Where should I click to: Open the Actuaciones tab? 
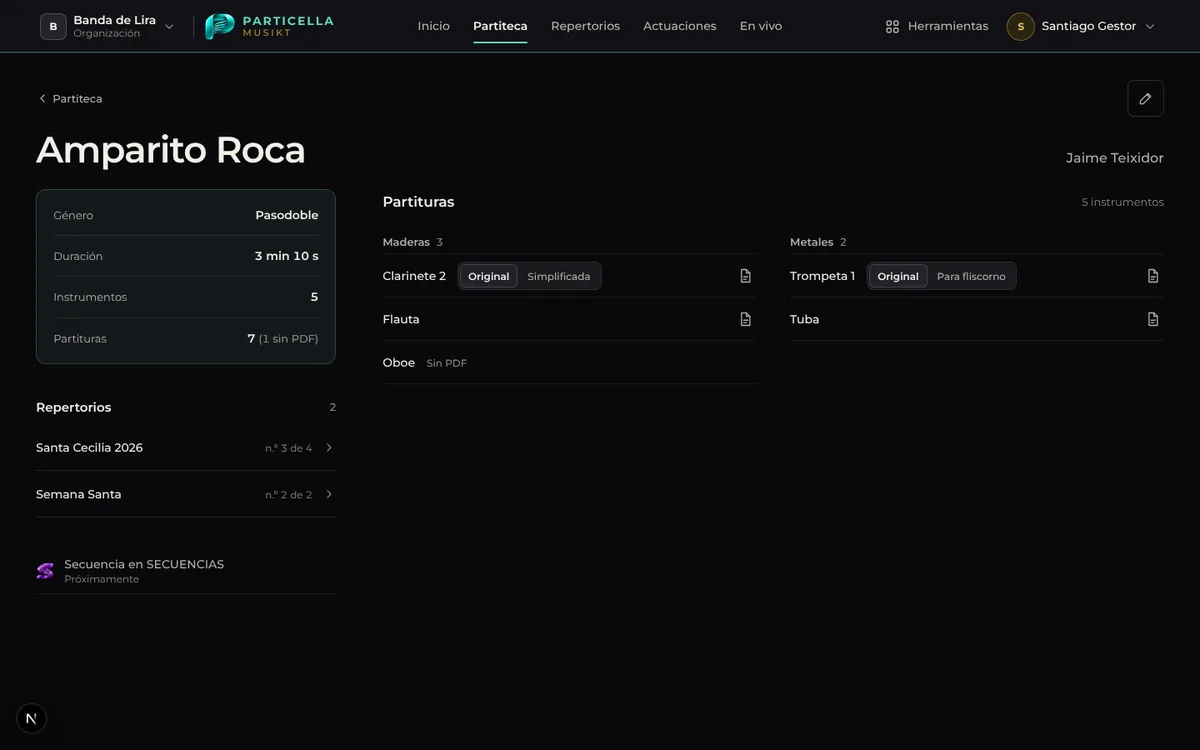680,26
